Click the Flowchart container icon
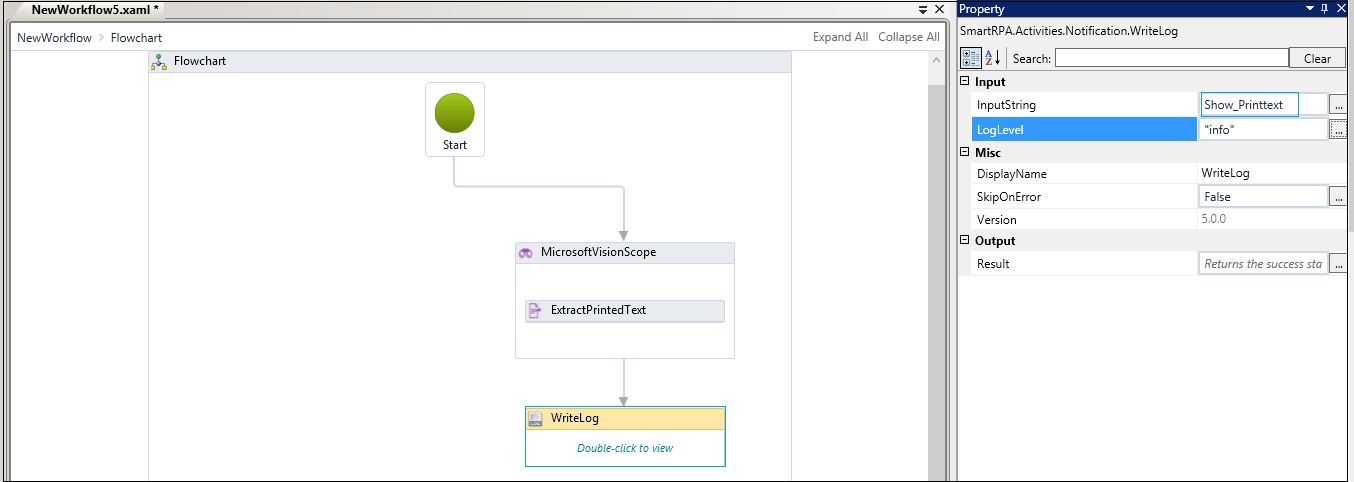The height and width of the screenshot is (482, 1354). coord(159,62)
